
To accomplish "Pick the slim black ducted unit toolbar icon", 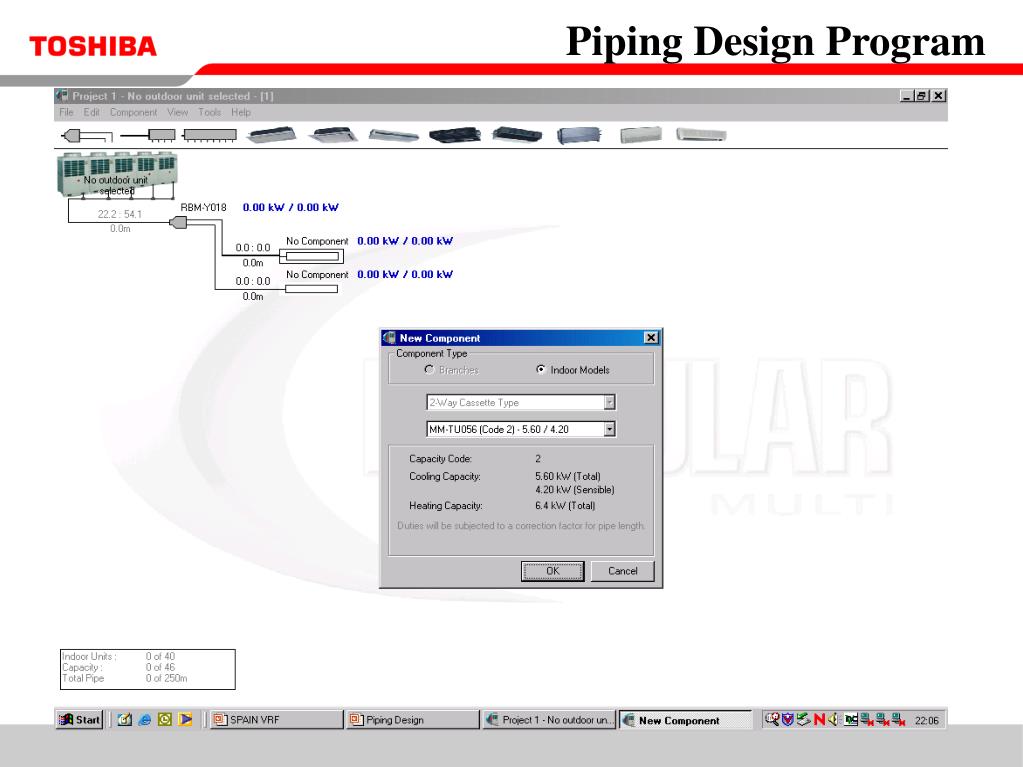I will tap(517, 135).
